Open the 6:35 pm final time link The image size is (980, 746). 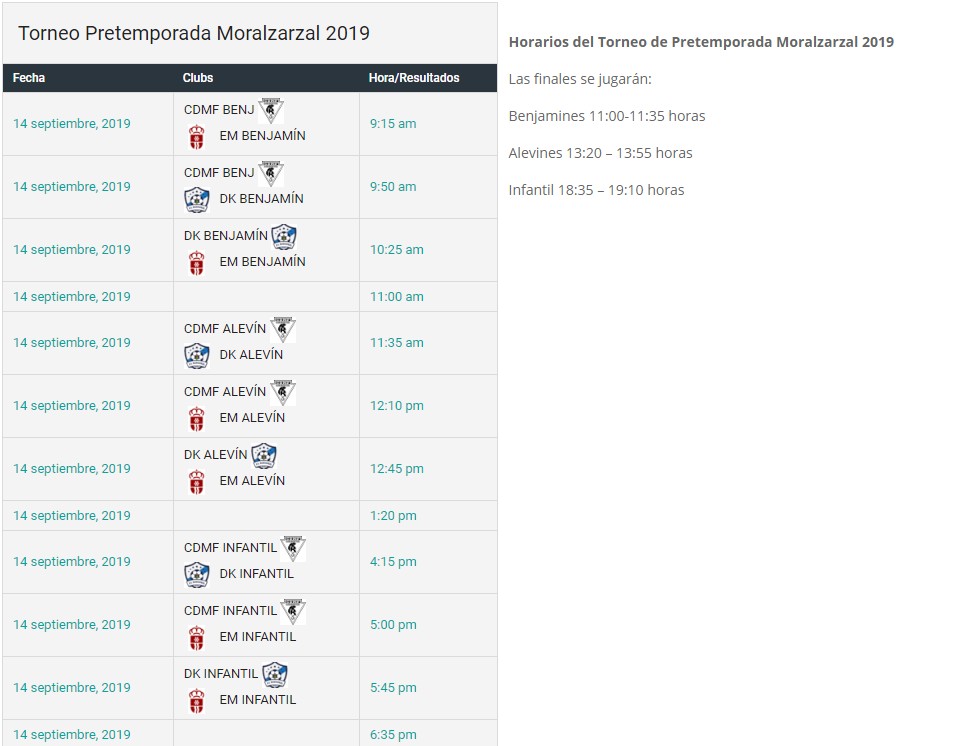click(x=393, y=735)
